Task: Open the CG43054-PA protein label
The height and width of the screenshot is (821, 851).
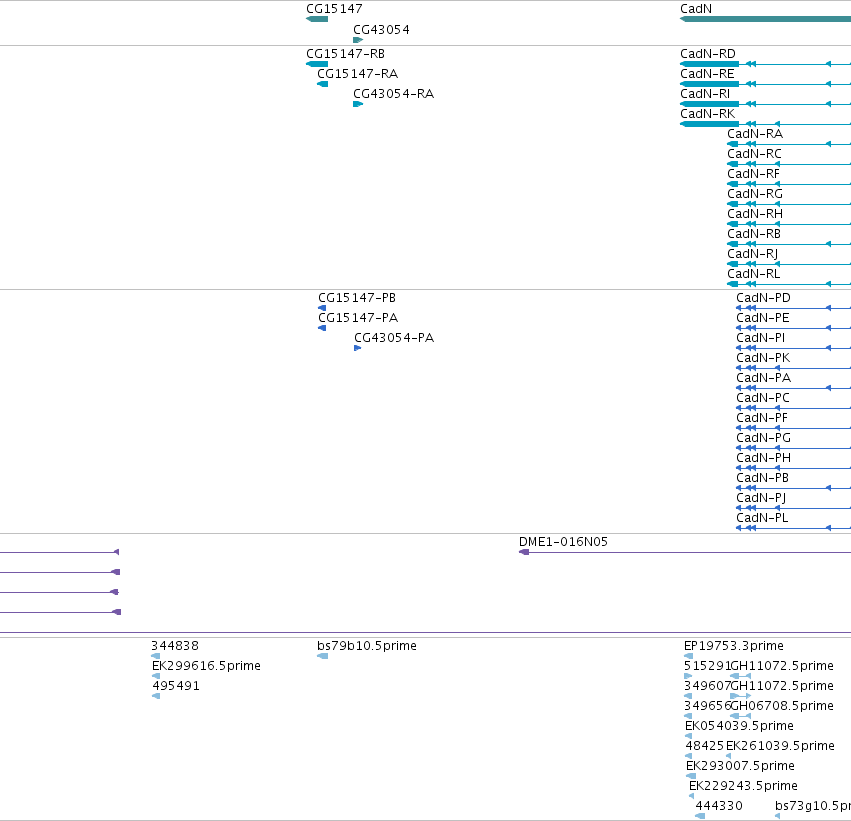Action: pyautogui.click(x=394, y=338)
